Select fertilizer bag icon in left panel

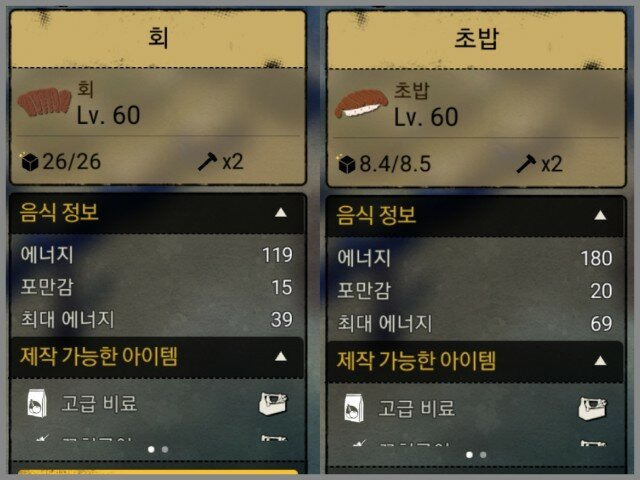[37, 403]
